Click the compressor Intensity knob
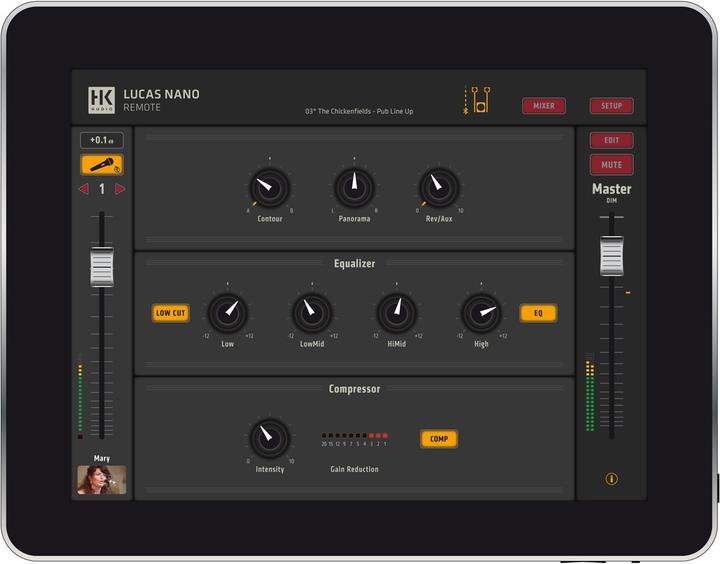Image resolution: width=720 pixels, height=564 pixels. click(270, 439)
